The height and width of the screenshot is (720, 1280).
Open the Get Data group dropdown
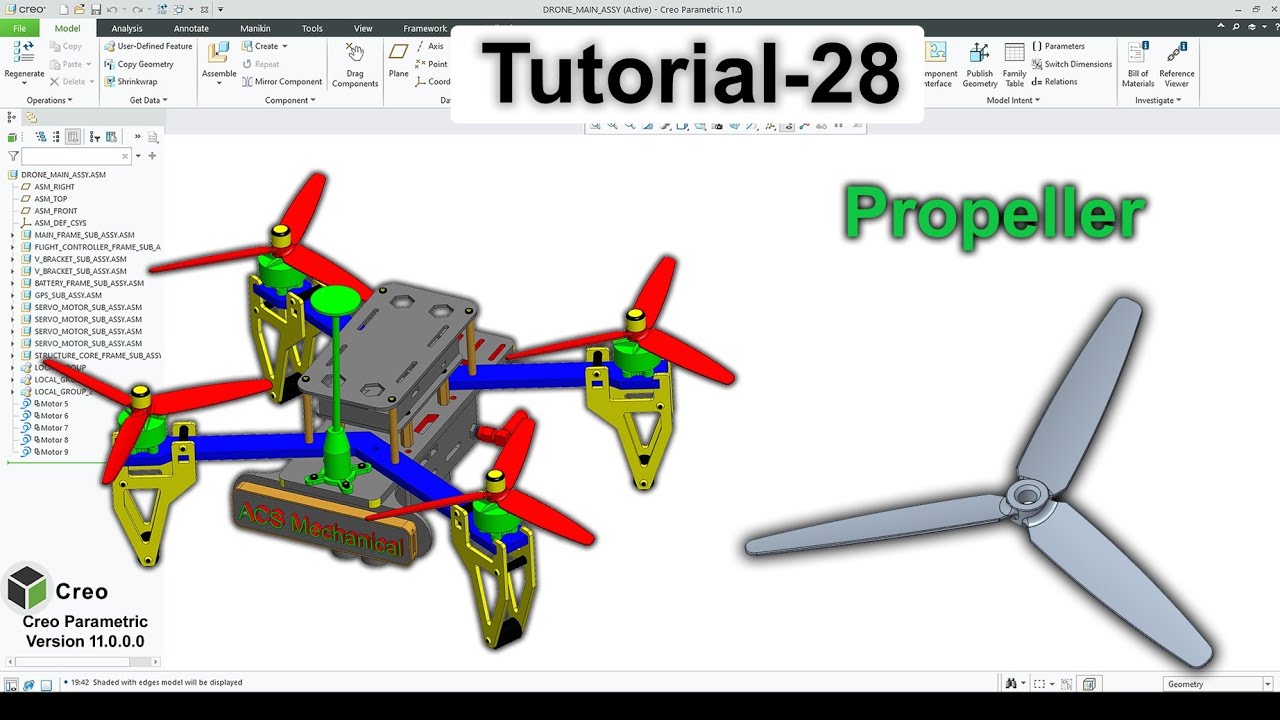pyautogui.click(x=148, y=100)
